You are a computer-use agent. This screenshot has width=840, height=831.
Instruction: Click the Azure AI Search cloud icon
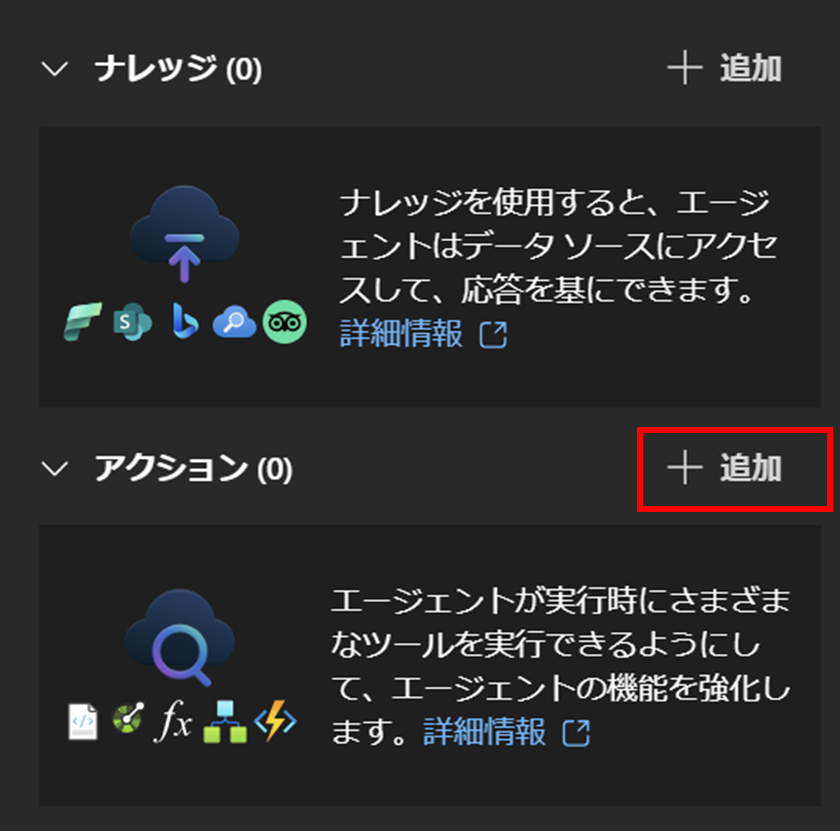click(x=234, y=322)
